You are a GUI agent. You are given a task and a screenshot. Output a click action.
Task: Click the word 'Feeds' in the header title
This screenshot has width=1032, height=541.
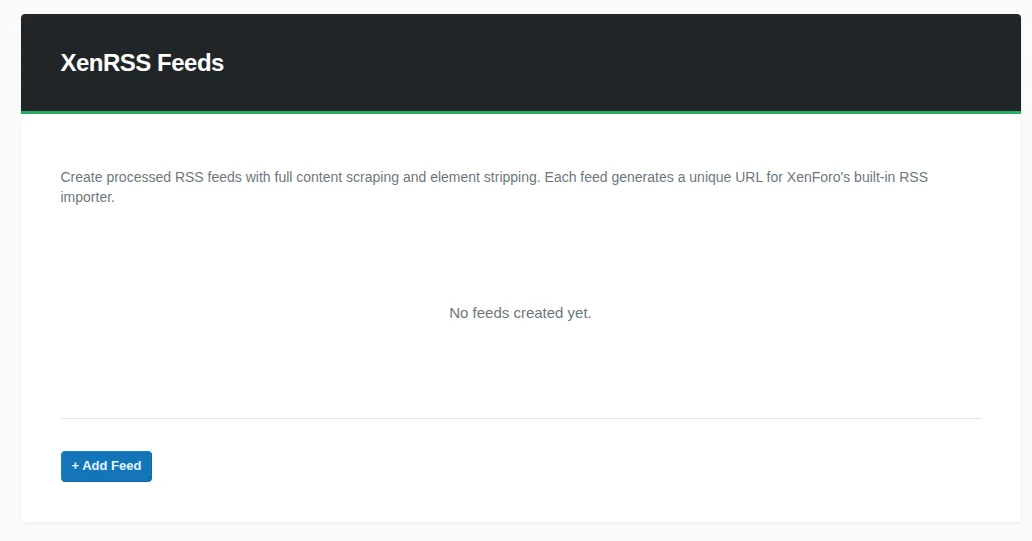coord(190,63)
